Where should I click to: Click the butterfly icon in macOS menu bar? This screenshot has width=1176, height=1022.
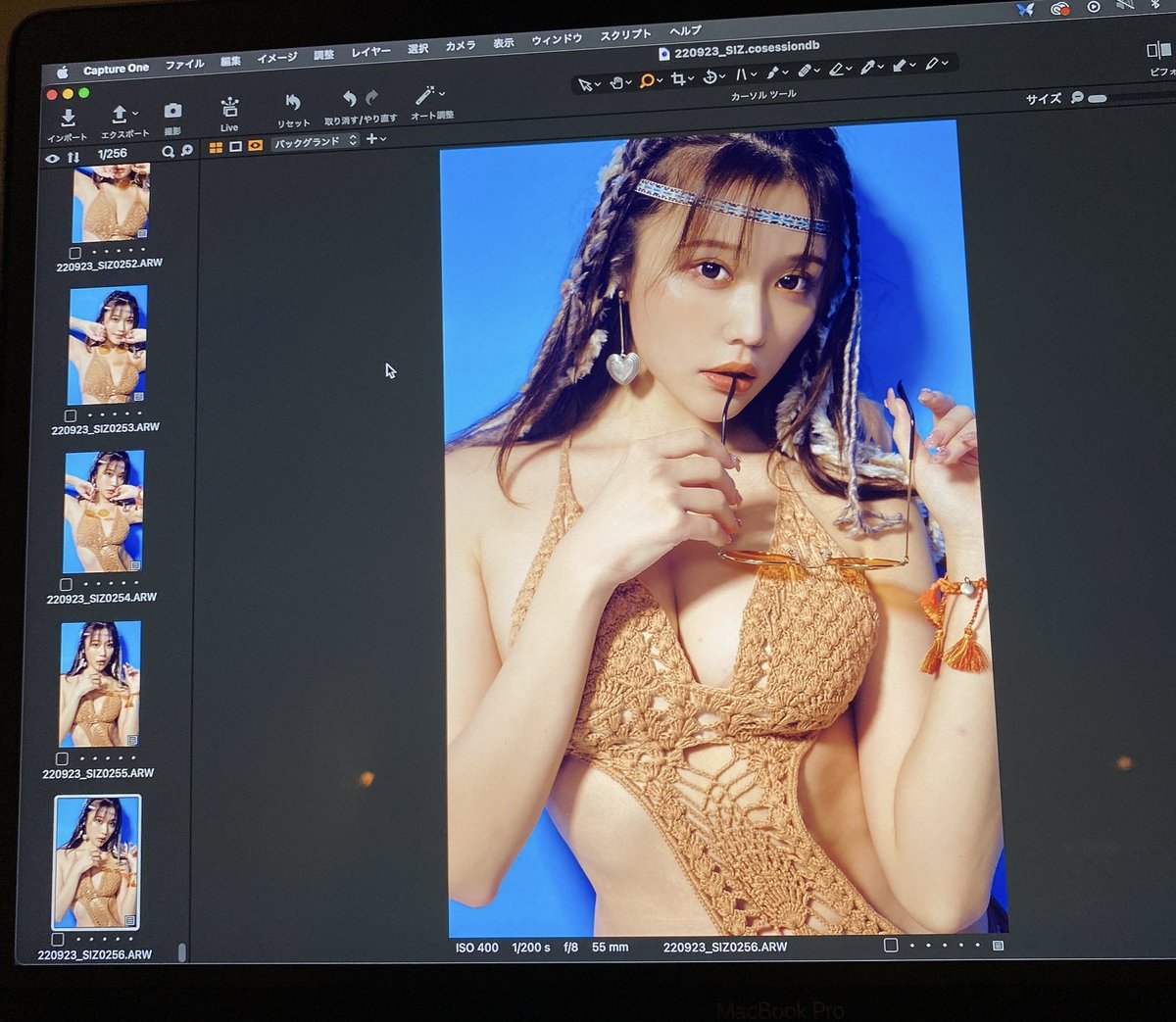(x=1025, y=10)
